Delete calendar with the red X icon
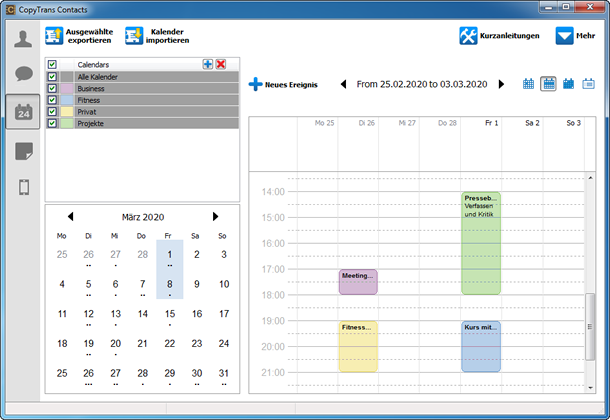 click(221, 64)
